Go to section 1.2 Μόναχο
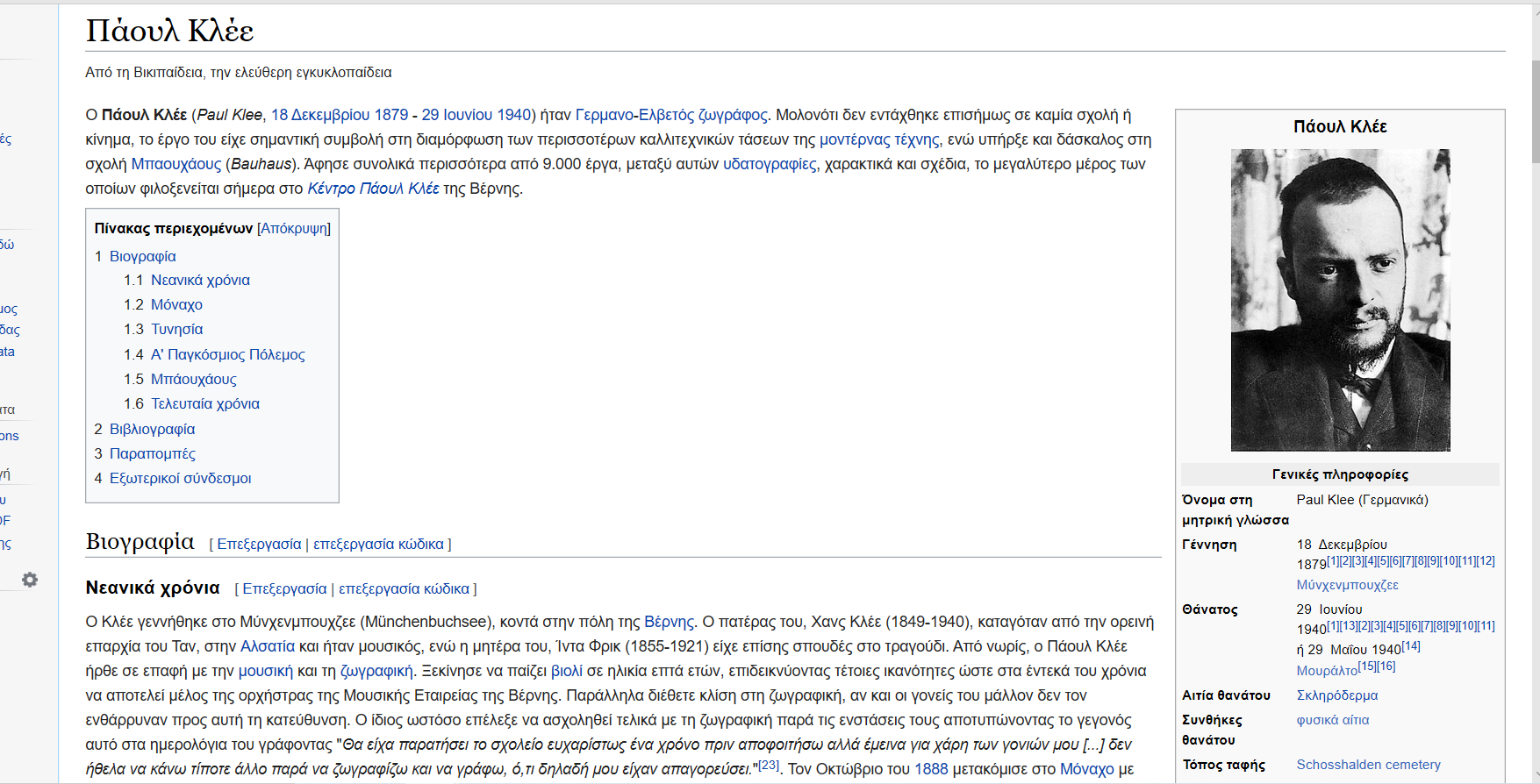The width and height of the screenshot is (1540, 784). (x=176, y=304)
